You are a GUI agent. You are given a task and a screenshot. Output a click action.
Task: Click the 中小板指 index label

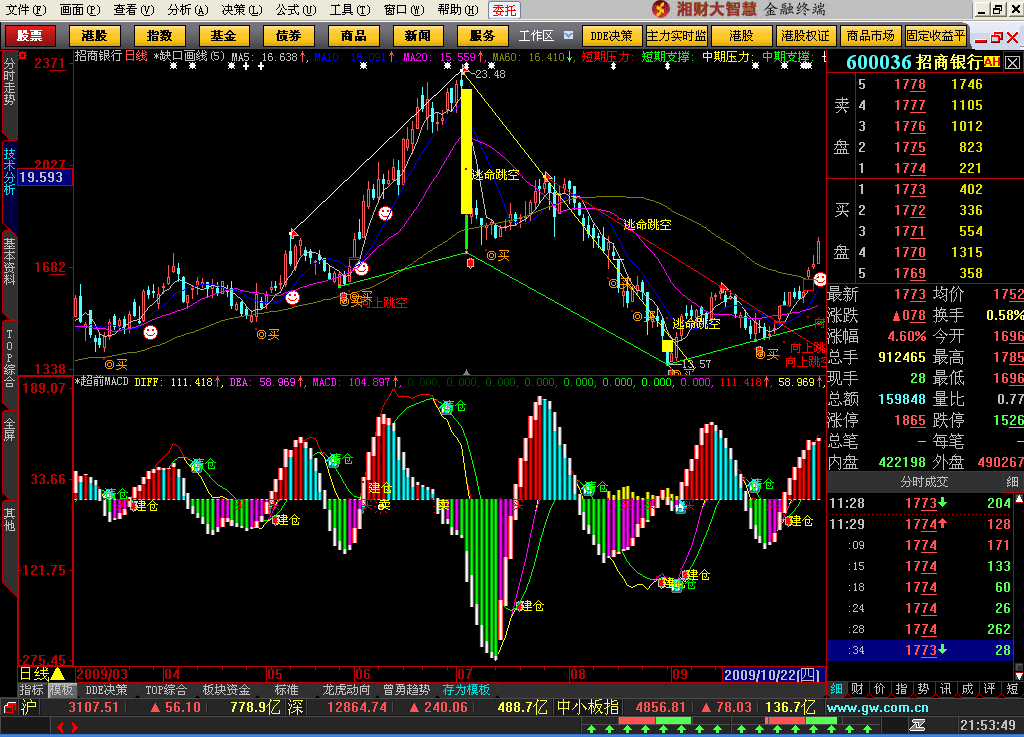587,708
